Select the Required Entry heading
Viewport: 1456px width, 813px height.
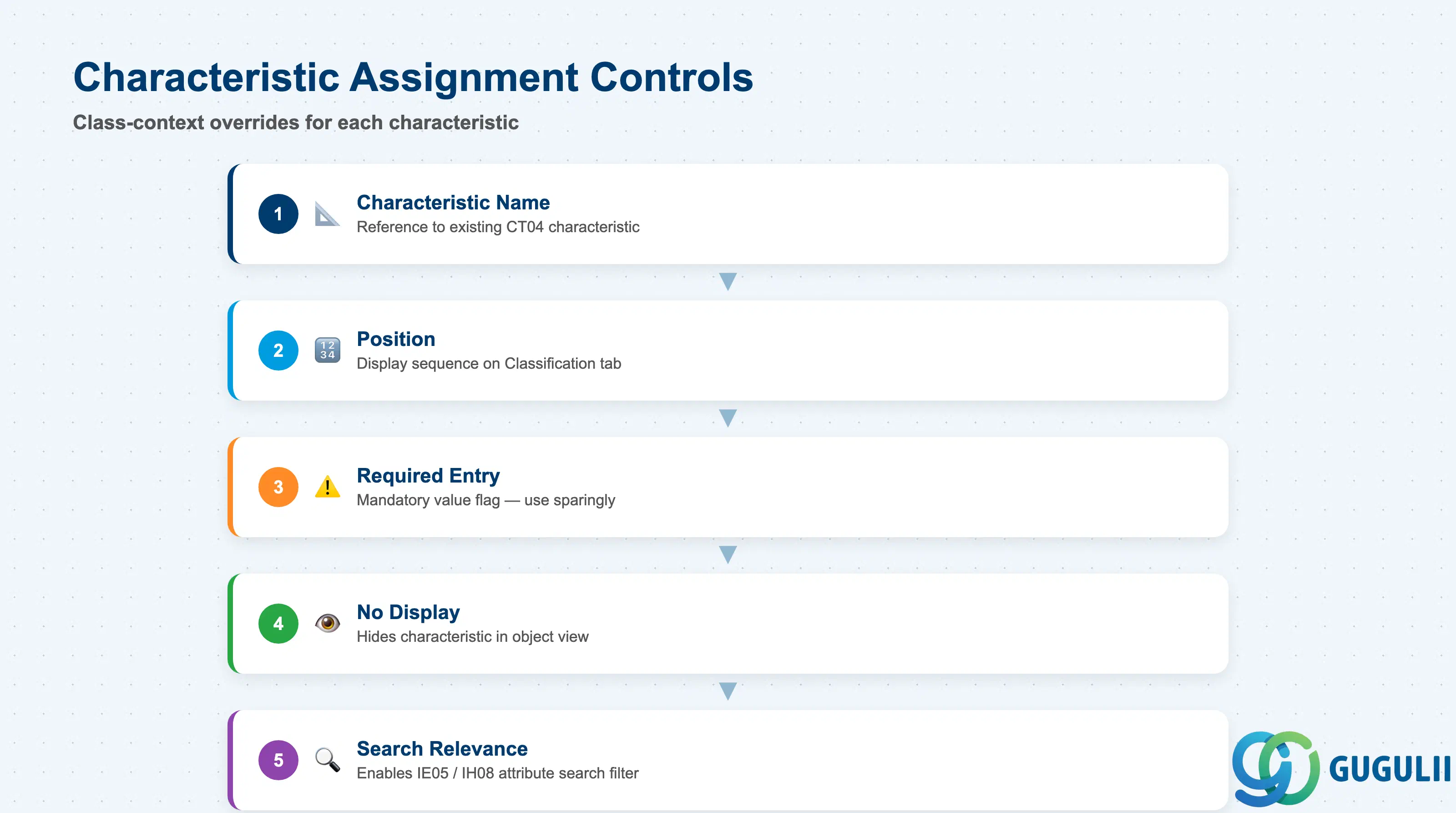[x=428, y=476]
